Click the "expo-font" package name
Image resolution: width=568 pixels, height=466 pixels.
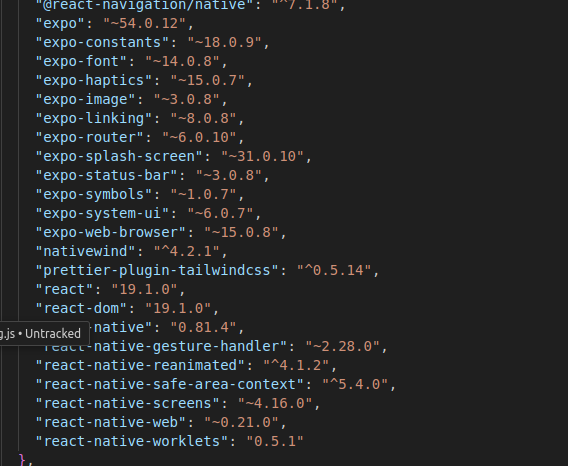82,61
